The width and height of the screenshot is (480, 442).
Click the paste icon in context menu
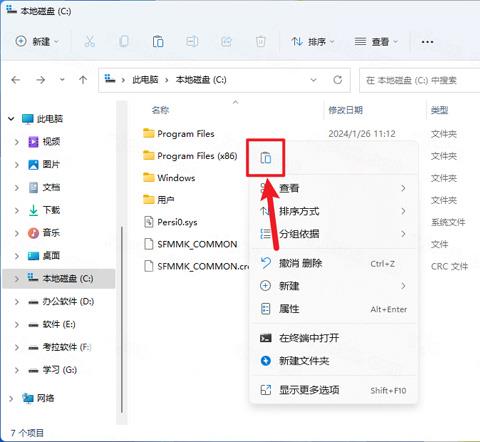[266, 158]
